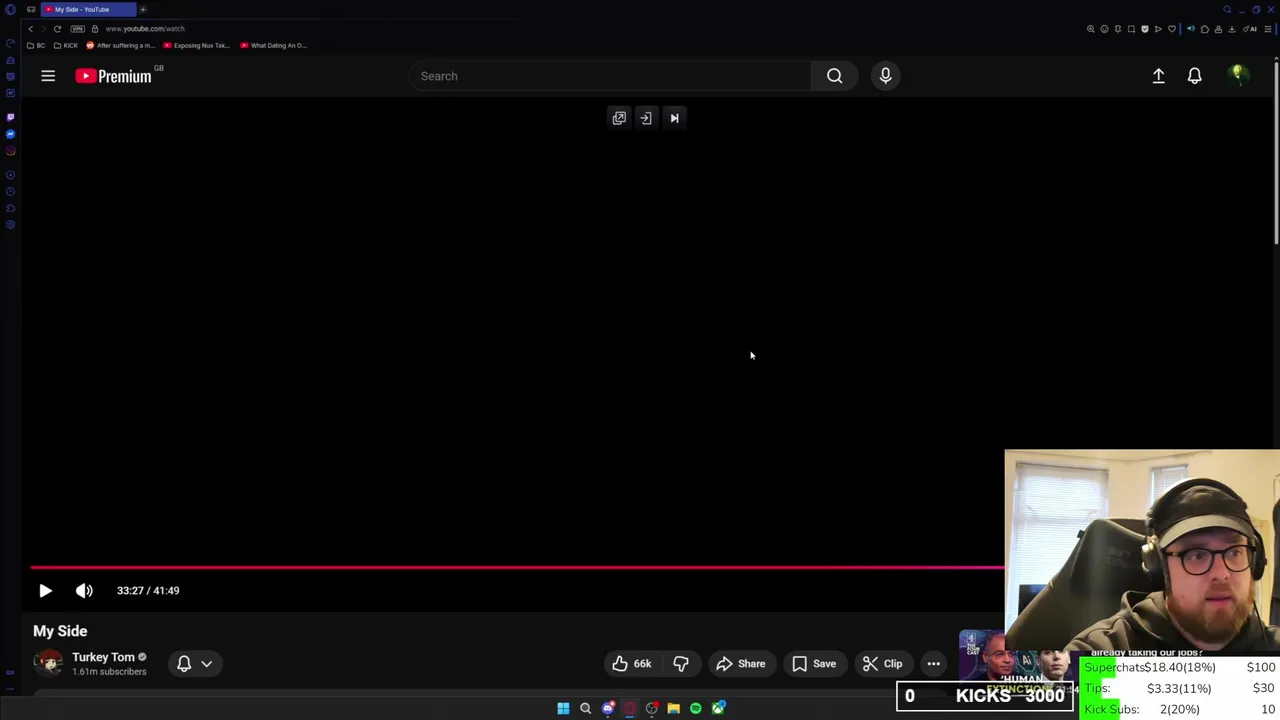Click the magnifier search button
Image resolution: width=1280 pixels, height=720 pixels.
click(x=834, y=76)
